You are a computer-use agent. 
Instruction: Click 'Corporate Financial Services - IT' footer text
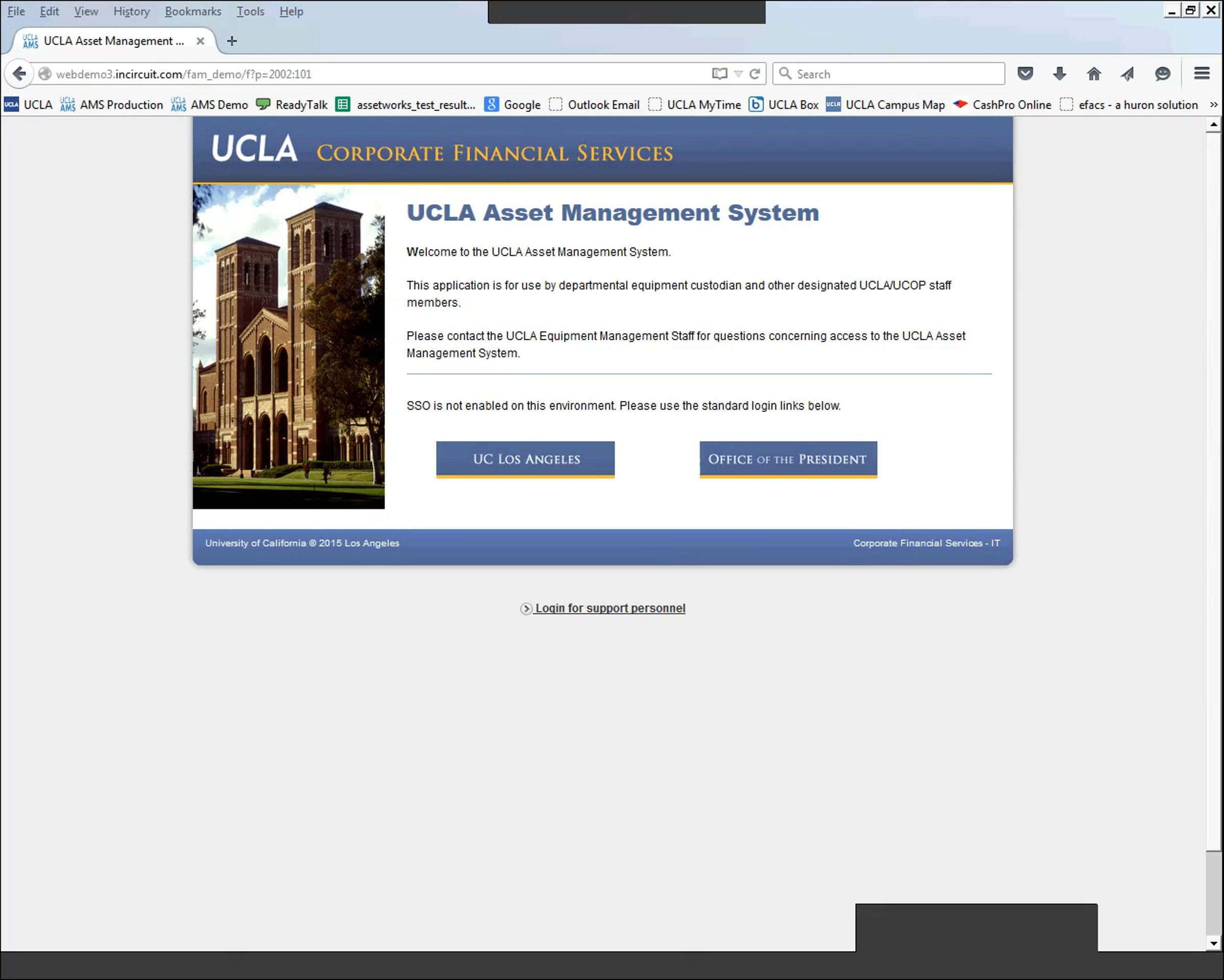click(927, 543)
